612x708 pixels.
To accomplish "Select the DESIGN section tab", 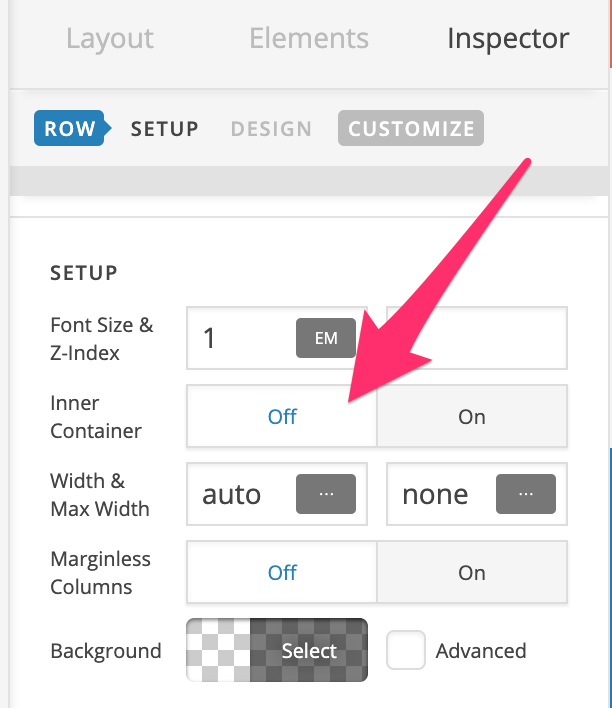I will pos(271,129).
